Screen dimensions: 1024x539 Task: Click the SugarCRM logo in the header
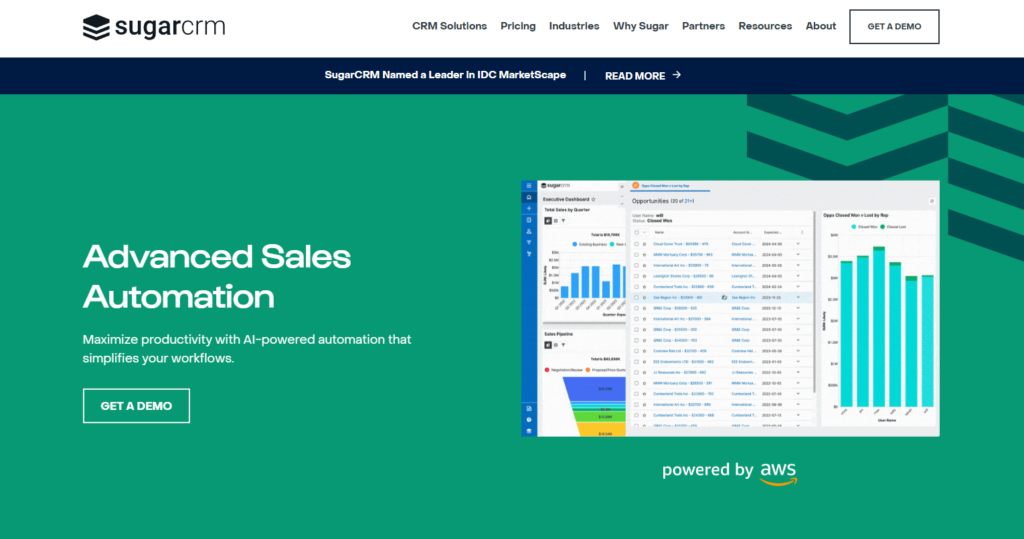(x=153, y=27)
